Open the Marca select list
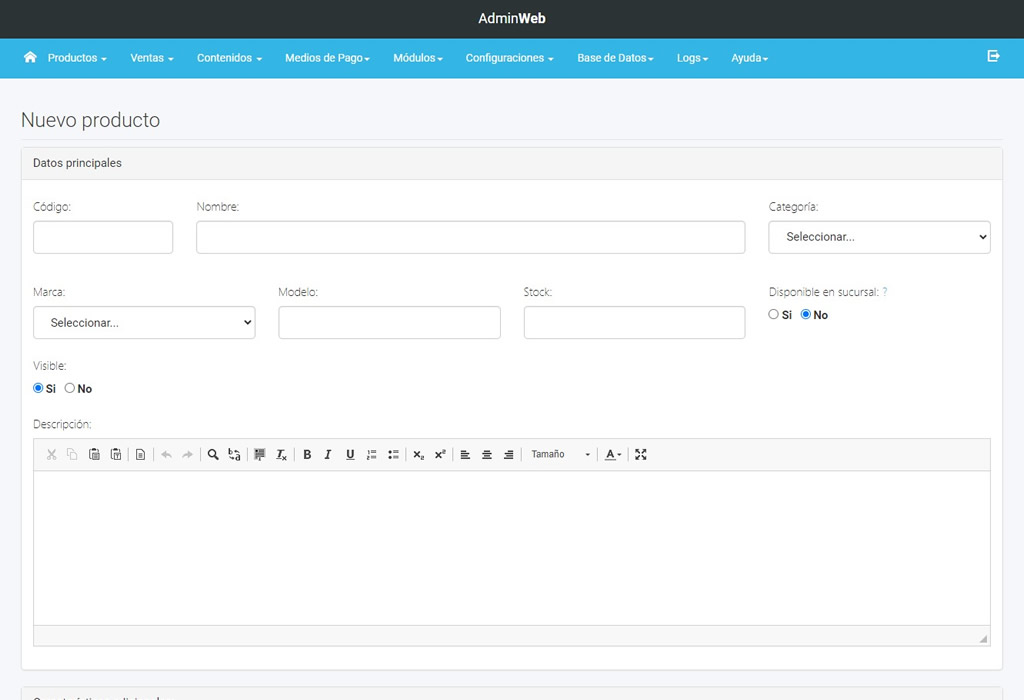 coord(144,323)
